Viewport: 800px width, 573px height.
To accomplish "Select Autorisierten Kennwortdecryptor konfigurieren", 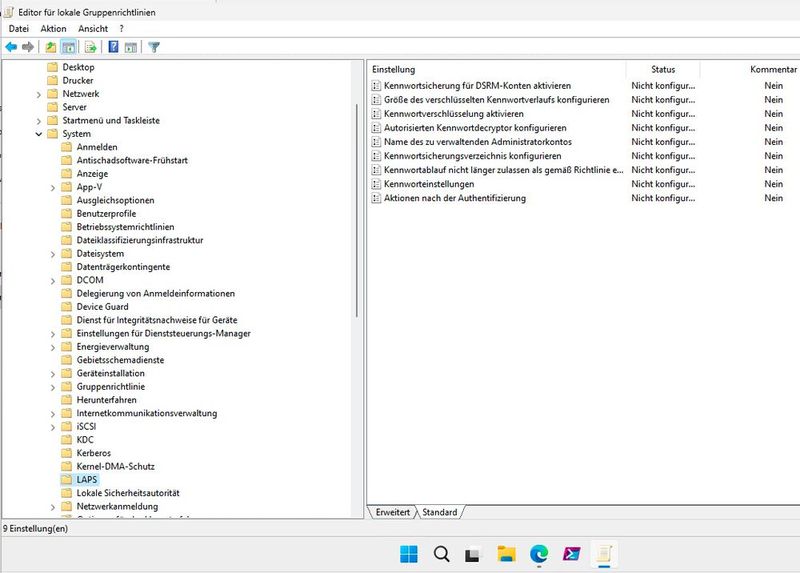I will 475,128.
